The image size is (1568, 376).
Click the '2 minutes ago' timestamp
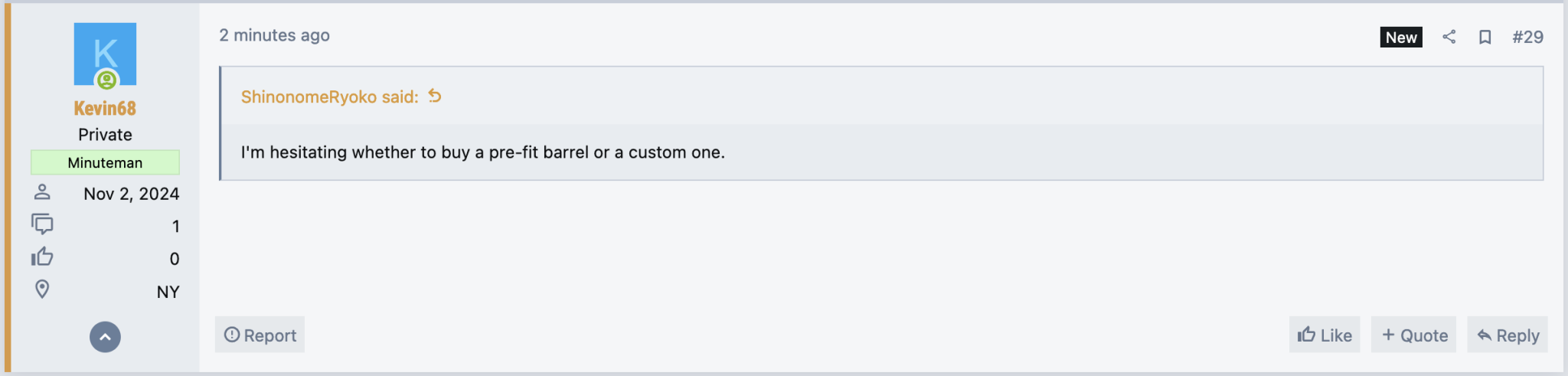274,35
